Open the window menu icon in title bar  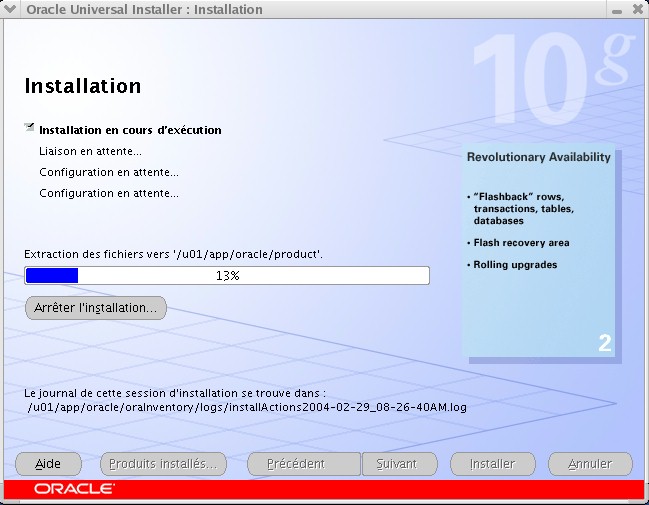click(11, 10)
